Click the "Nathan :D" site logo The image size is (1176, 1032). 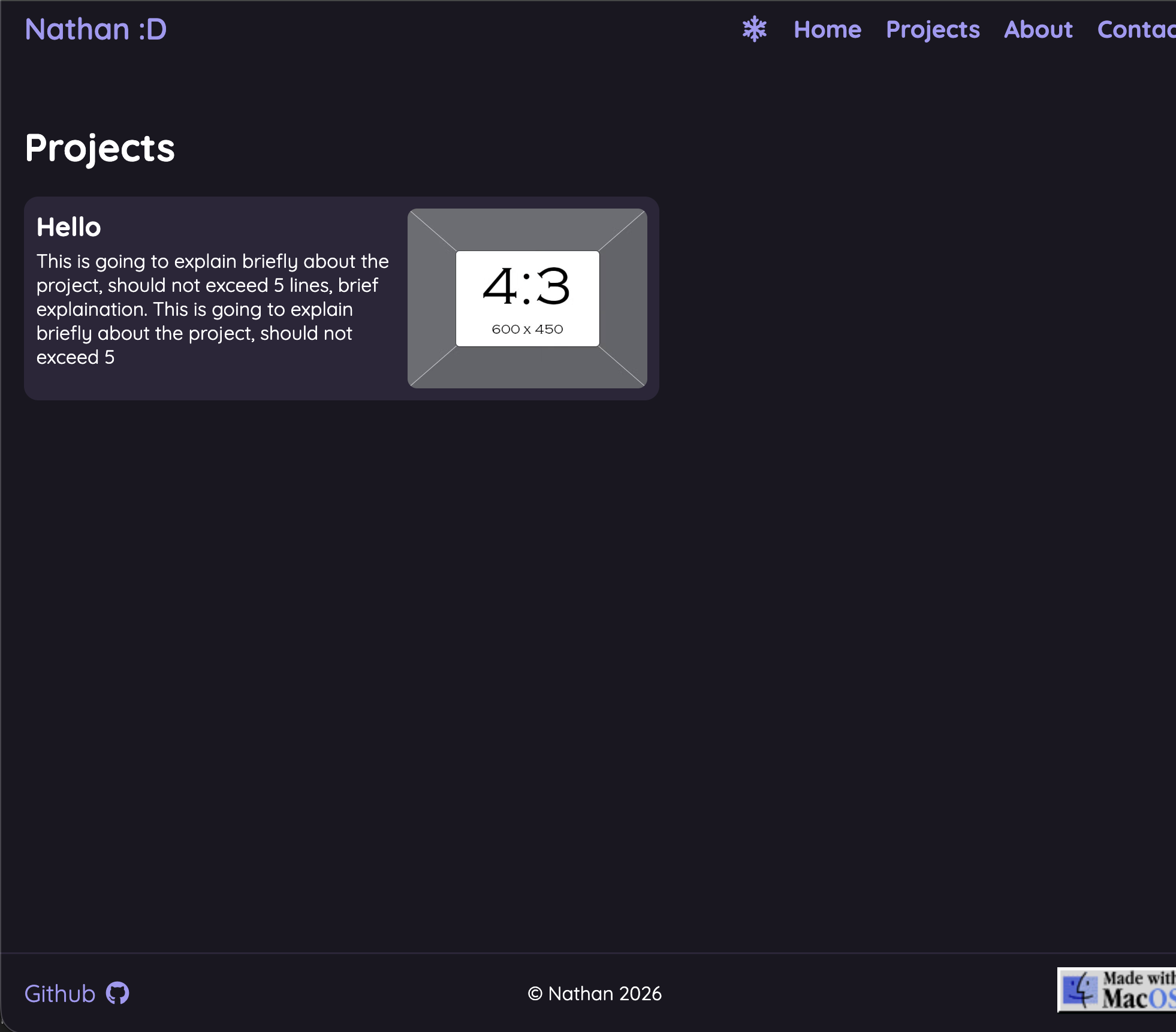click(96, 29)
